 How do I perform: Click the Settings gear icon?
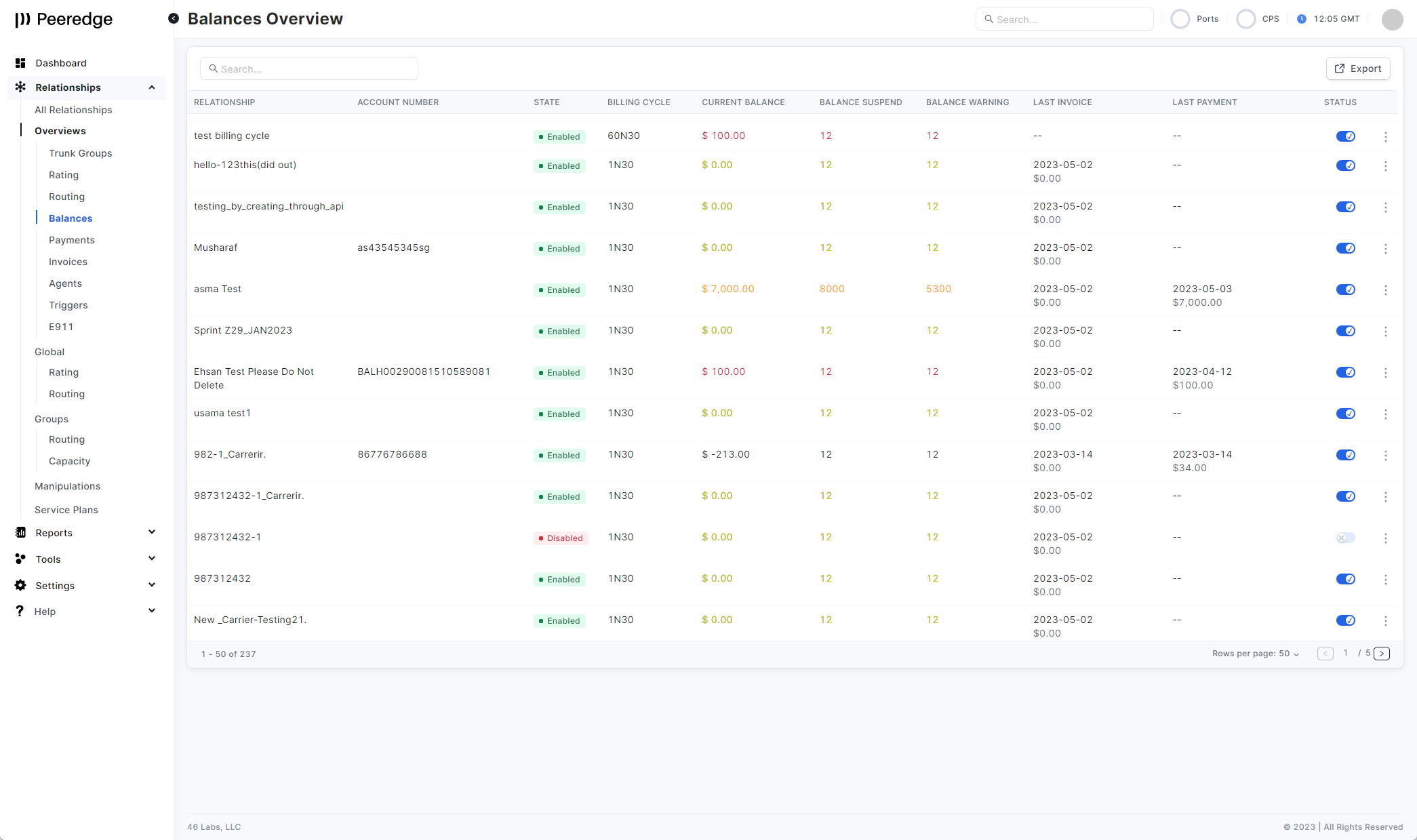click(20, 586)
